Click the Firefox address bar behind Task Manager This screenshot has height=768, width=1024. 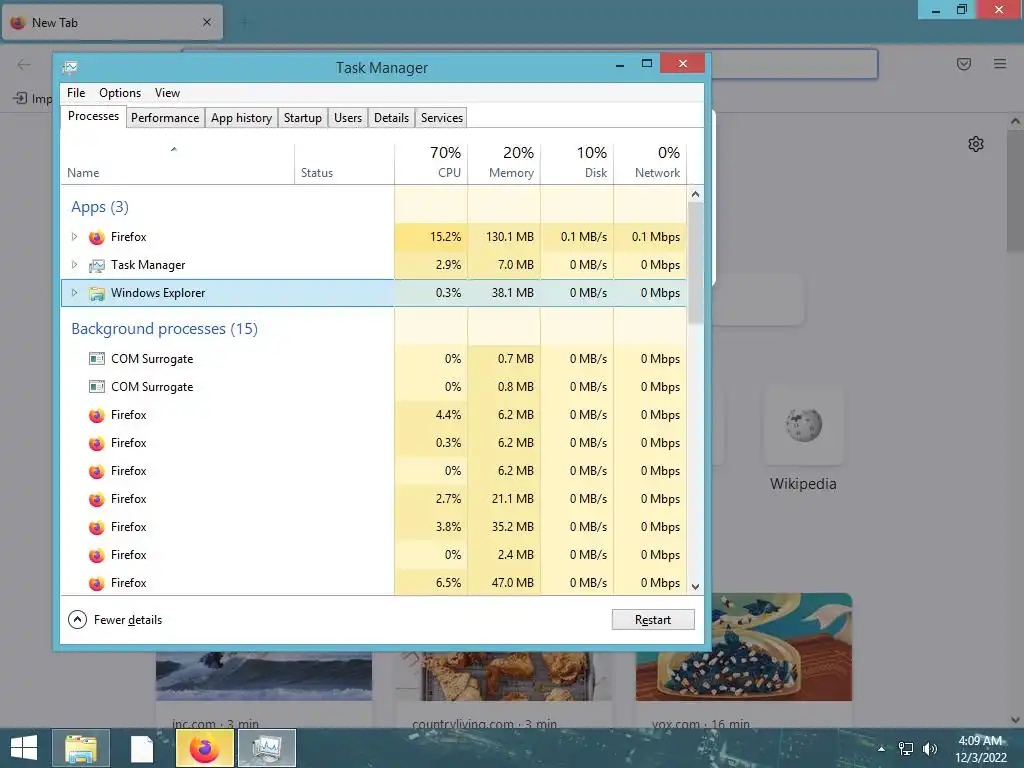tap(794, 64)
